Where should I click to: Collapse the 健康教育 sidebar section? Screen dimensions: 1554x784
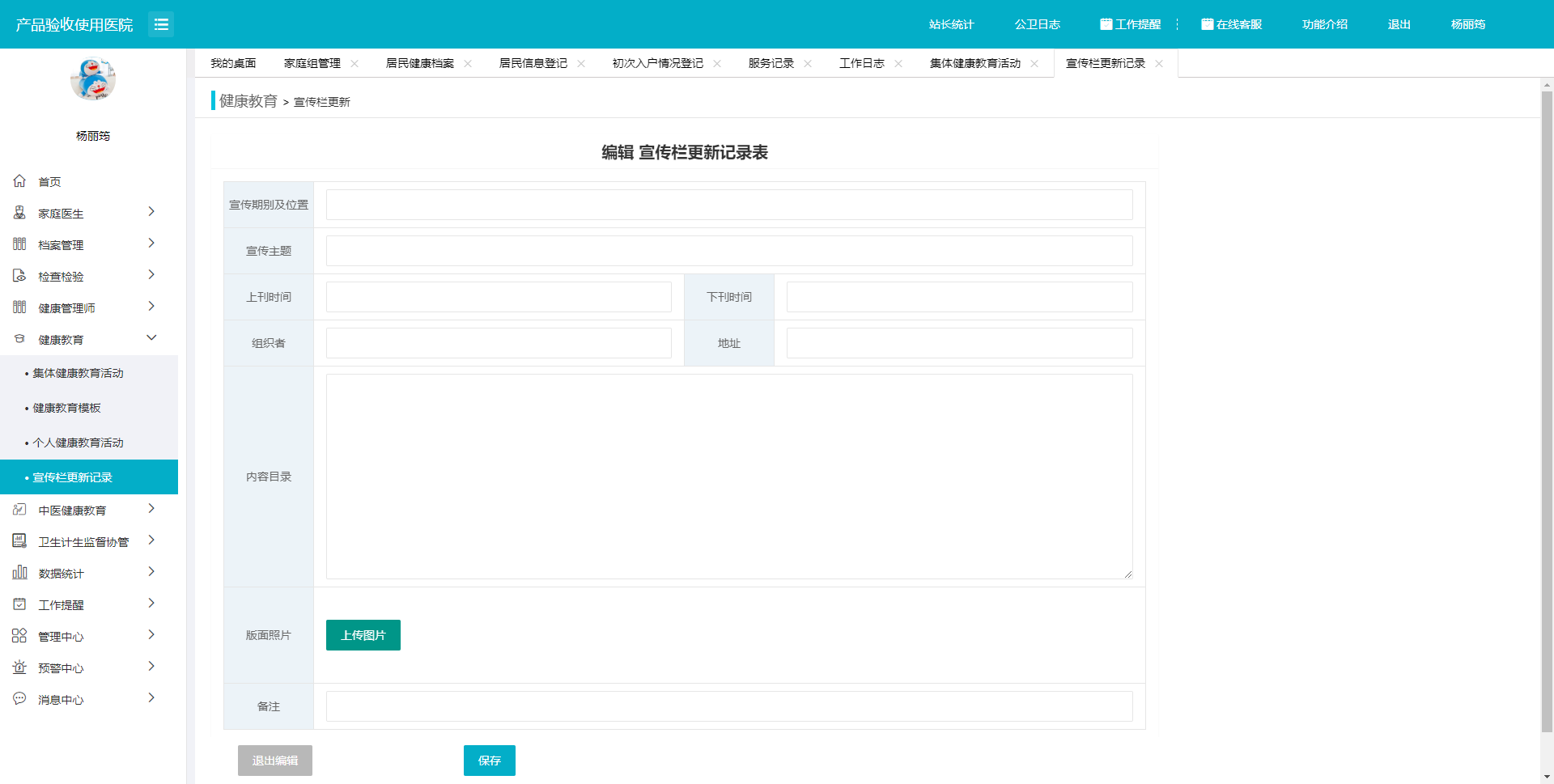pos(151,338)
